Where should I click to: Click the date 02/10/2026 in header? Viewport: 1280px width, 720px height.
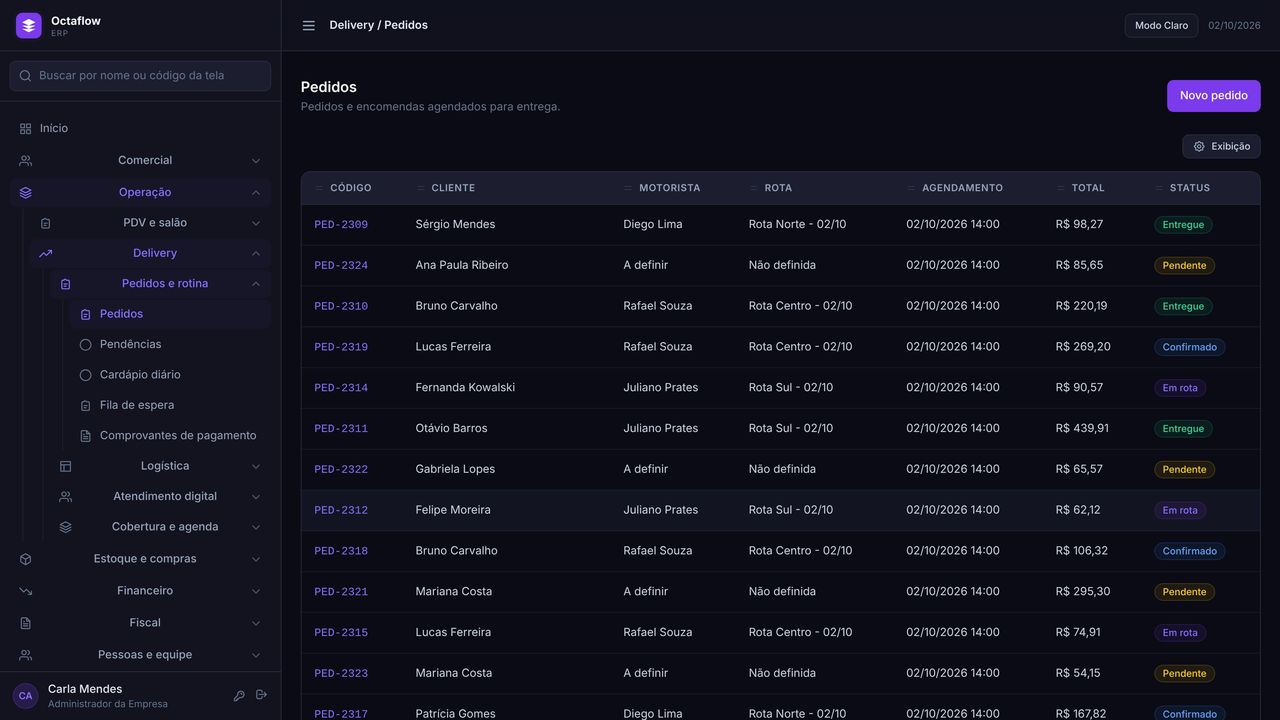[1234, 26]
